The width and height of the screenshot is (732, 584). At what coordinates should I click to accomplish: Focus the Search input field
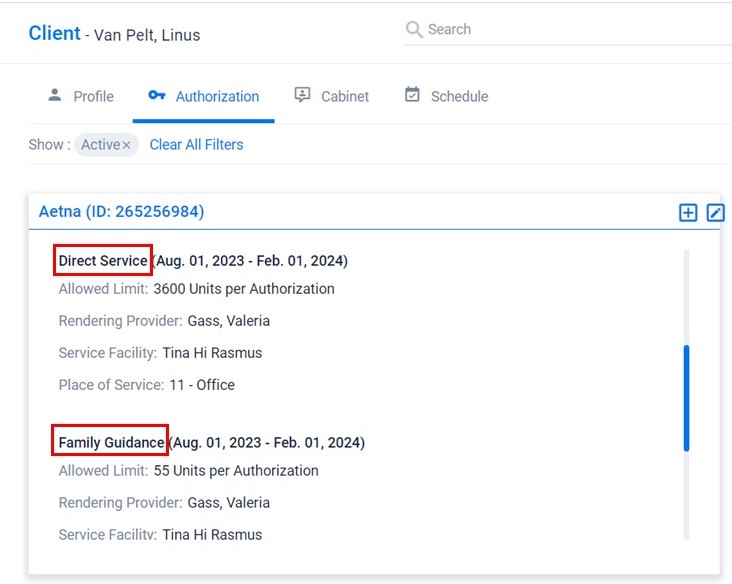570,30
